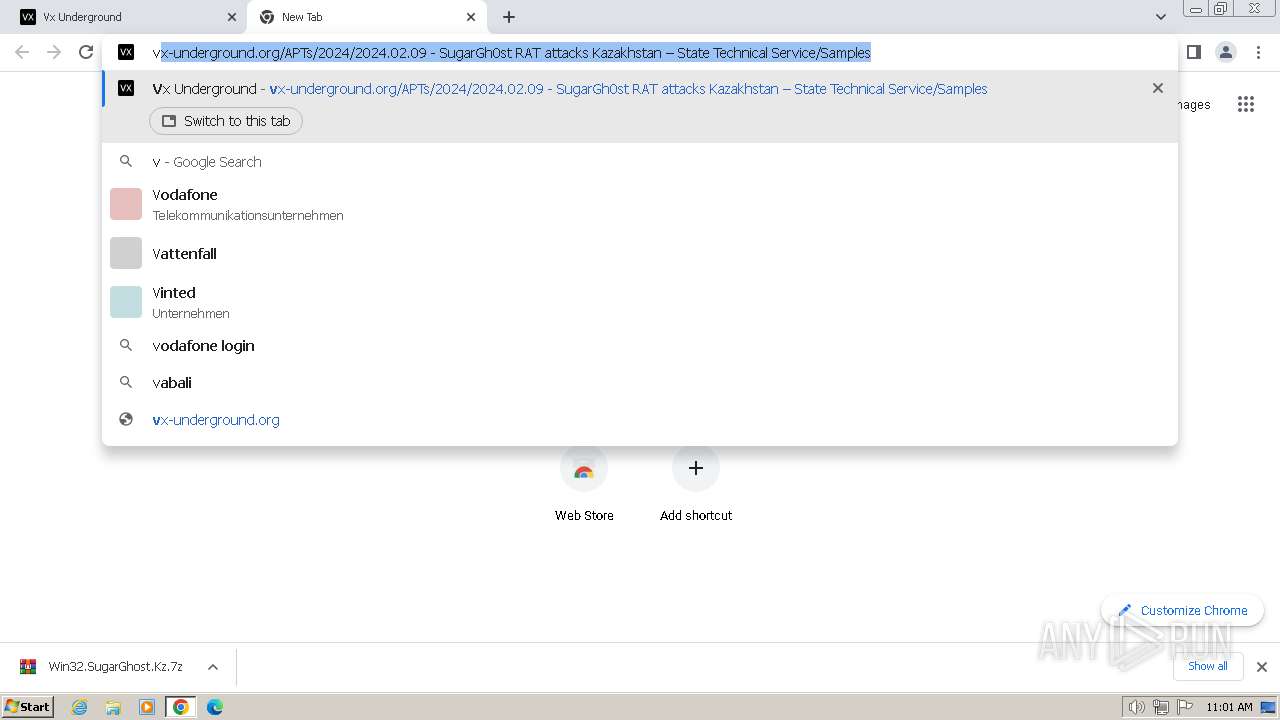Image resolution: width=1280 pixels, height=720 pixels.
Task: Toggle the side panel icon
Action: point(1193,52)
